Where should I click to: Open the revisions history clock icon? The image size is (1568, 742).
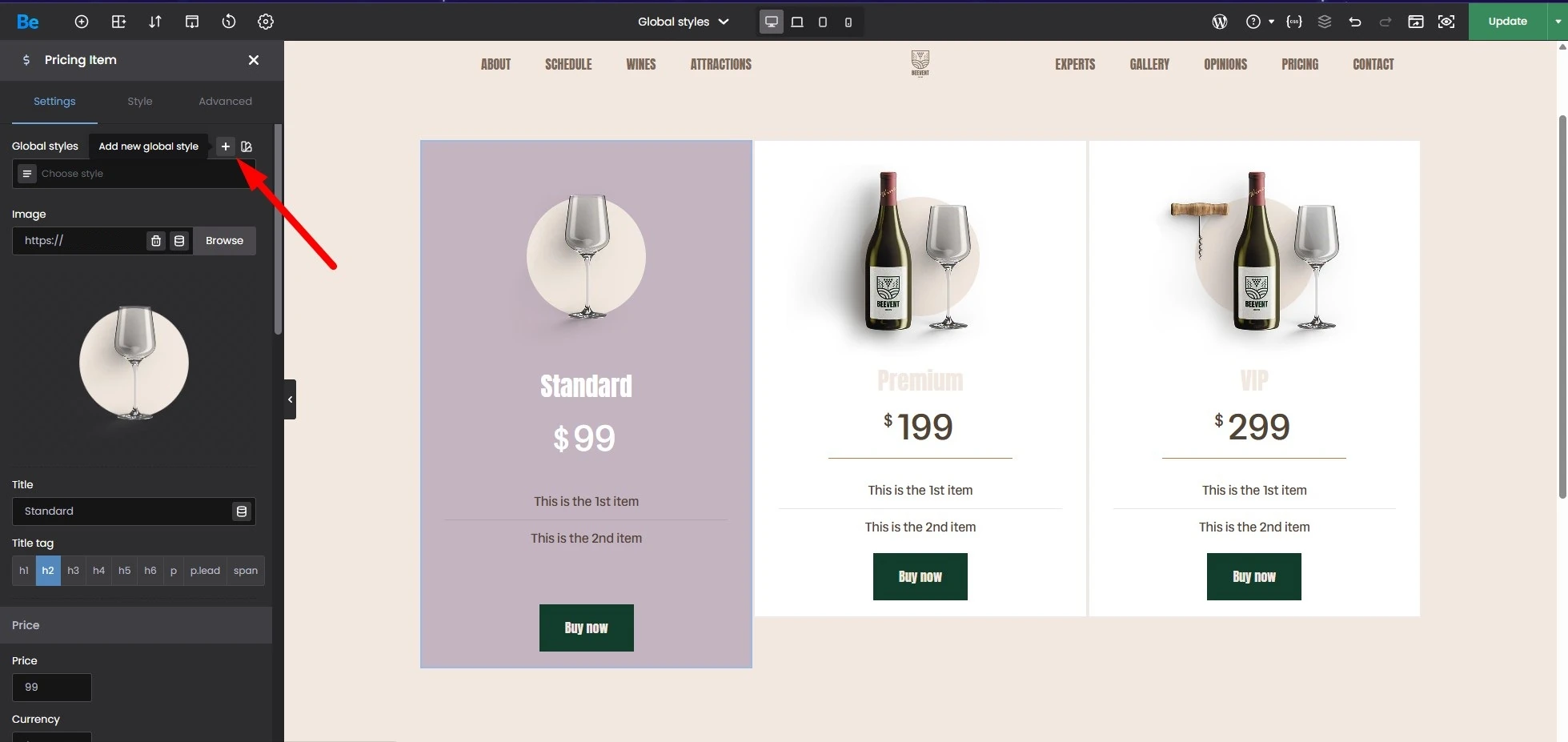(229, 22)
